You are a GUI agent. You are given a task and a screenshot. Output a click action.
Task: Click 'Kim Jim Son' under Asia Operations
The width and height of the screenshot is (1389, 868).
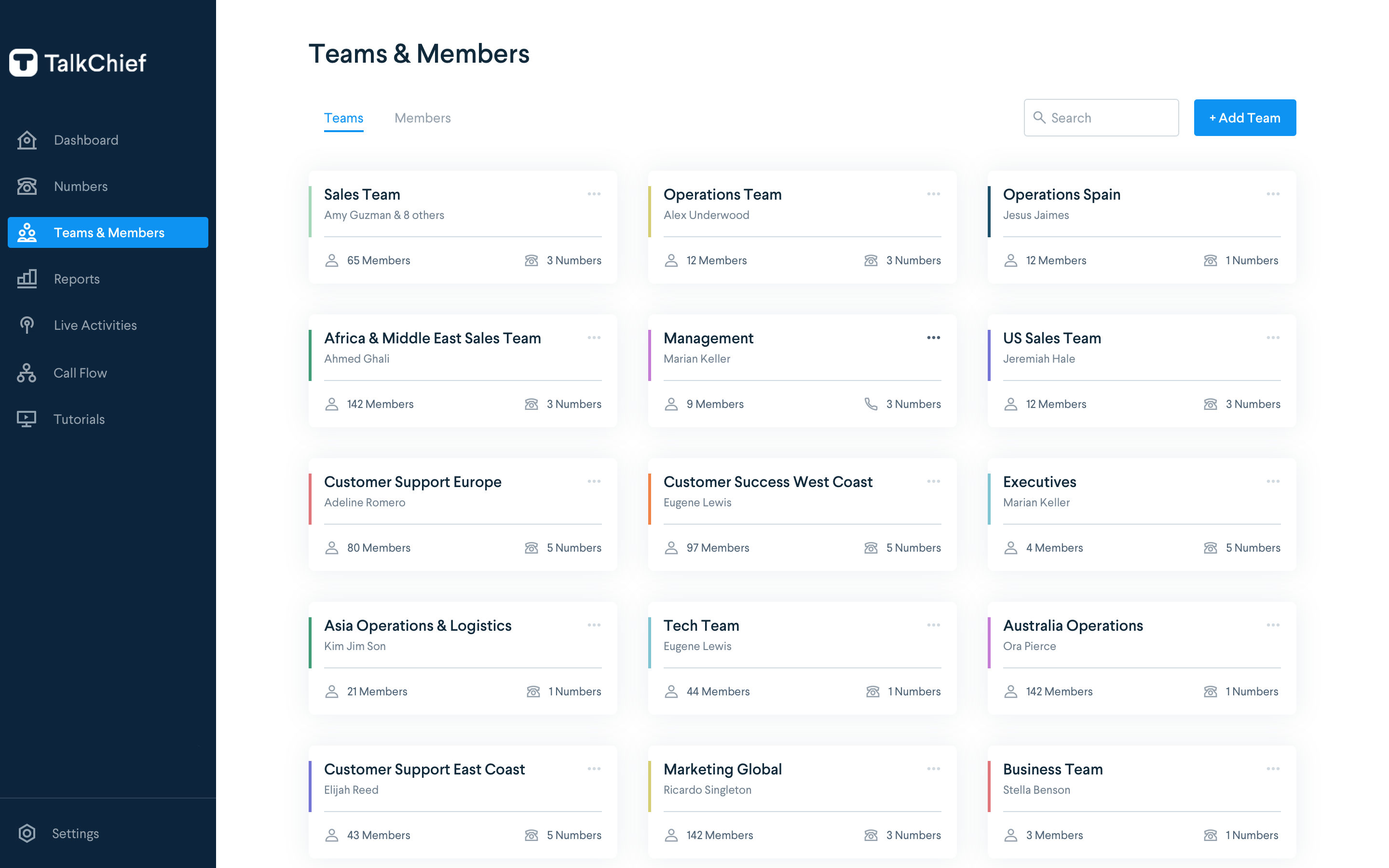[354, 646]
